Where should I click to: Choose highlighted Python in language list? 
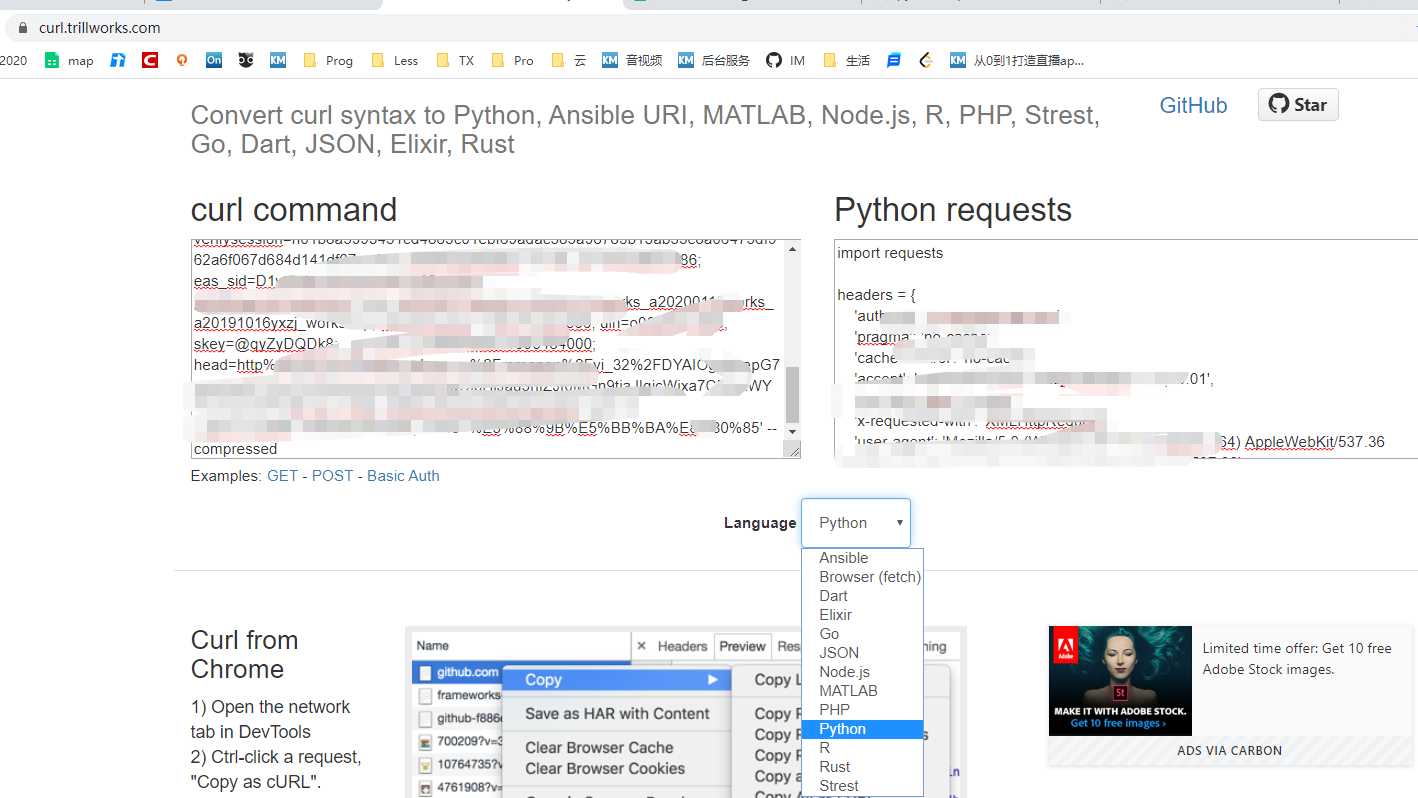[862, 729]
